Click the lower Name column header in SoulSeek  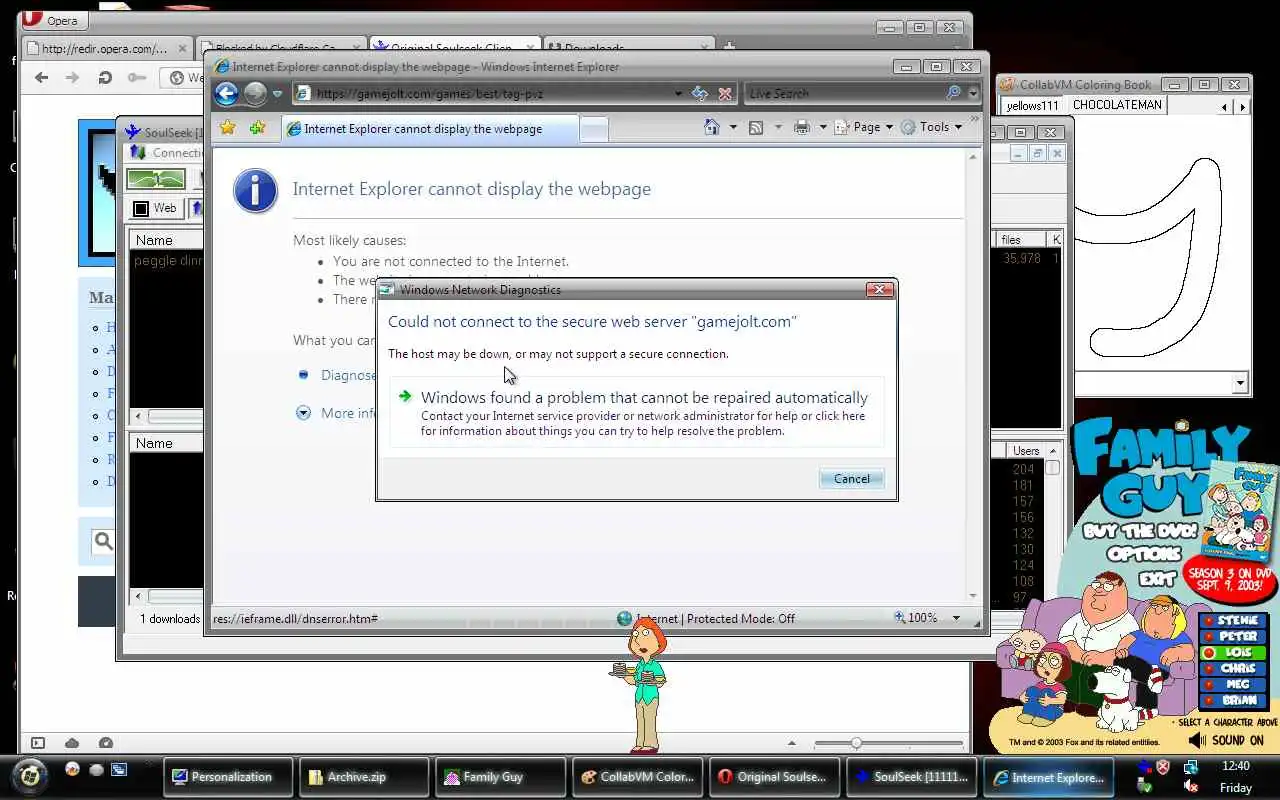click(x=166, y=443)
